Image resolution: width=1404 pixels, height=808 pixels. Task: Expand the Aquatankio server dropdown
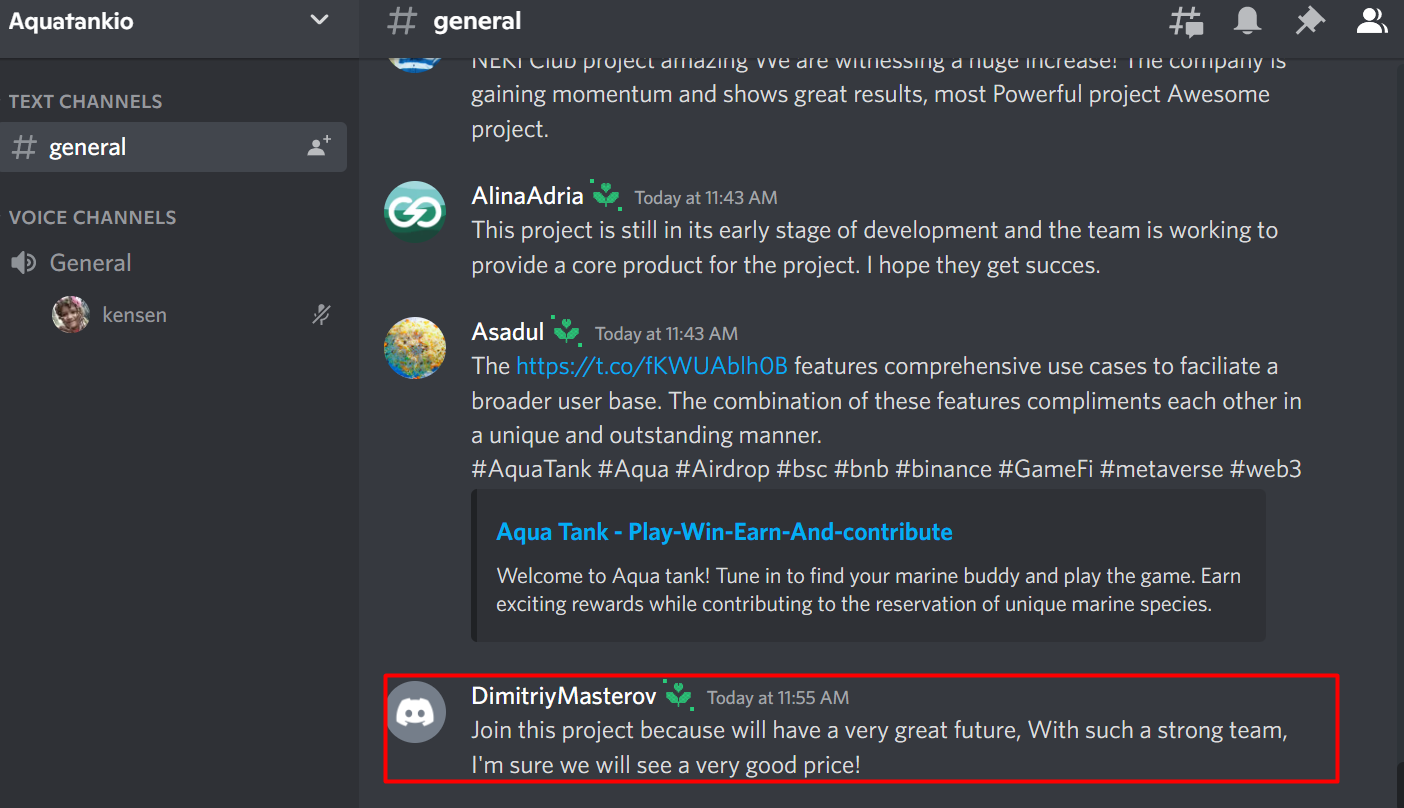tap(319, 20)
